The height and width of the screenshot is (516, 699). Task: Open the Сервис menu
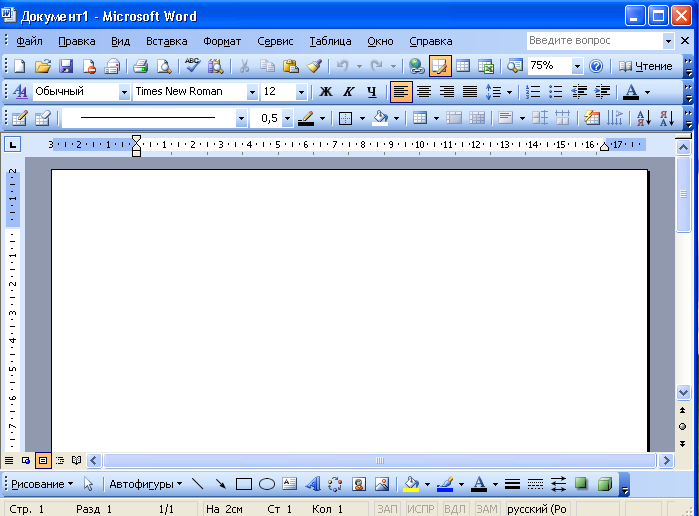tap(275, 42)
